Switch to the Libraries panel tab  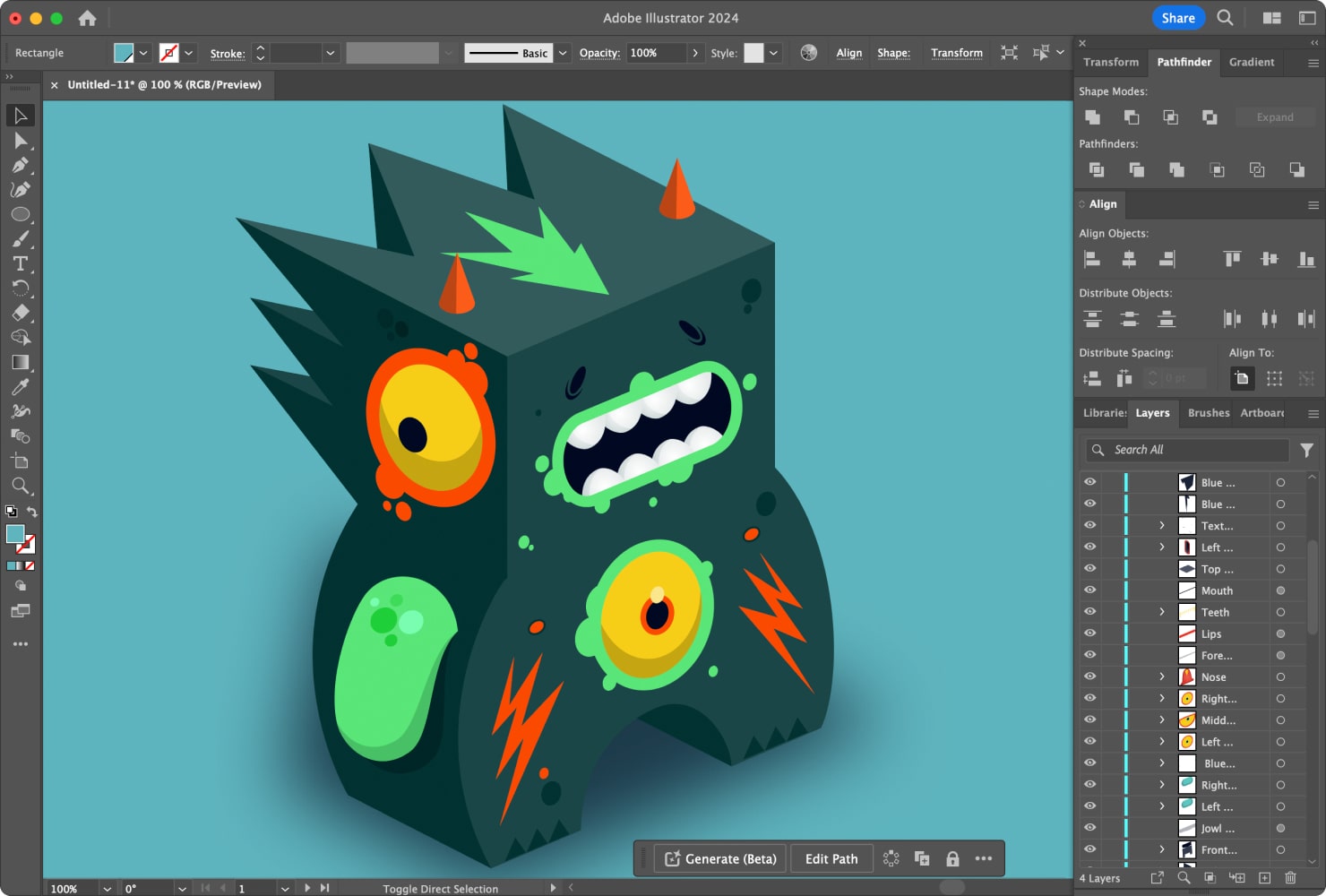(1104, 413)
